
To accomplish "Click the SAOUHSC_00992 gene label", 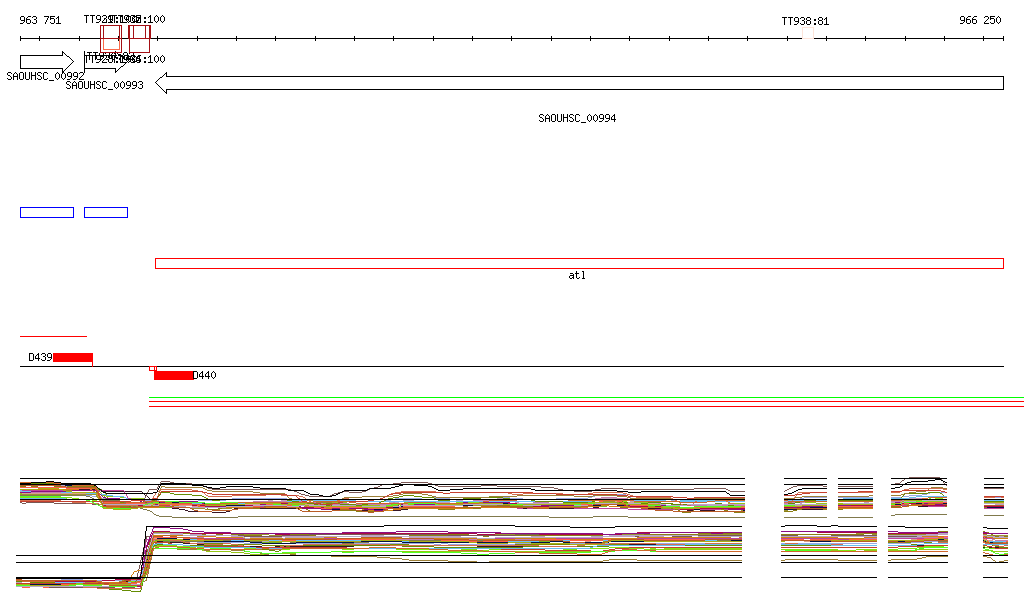I will click(x=45, y=76).
